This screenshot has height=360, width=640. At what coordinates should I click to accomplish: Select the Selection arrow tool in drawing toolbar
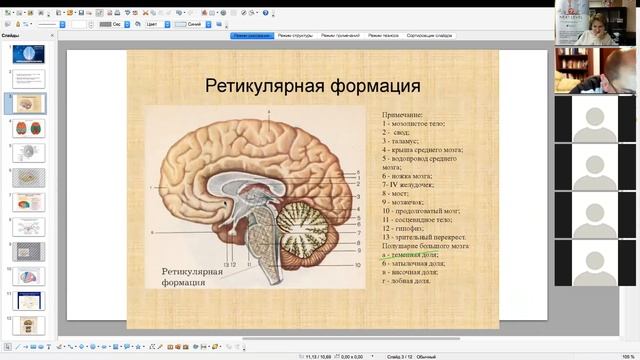pyautogui.click(x=7, y=347)
